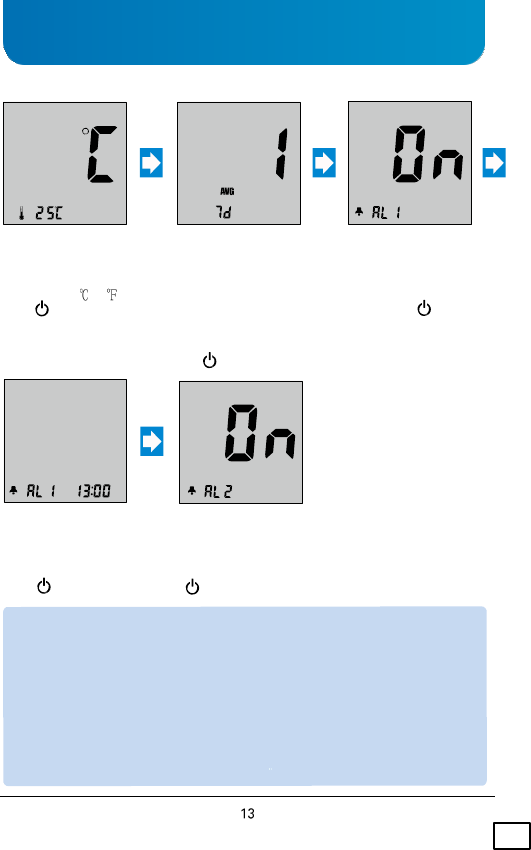This screenshot has height=850, width=531.
Task: Click the bell icon in the 13:00 alarm display
Action: click(x=14, y=491)
